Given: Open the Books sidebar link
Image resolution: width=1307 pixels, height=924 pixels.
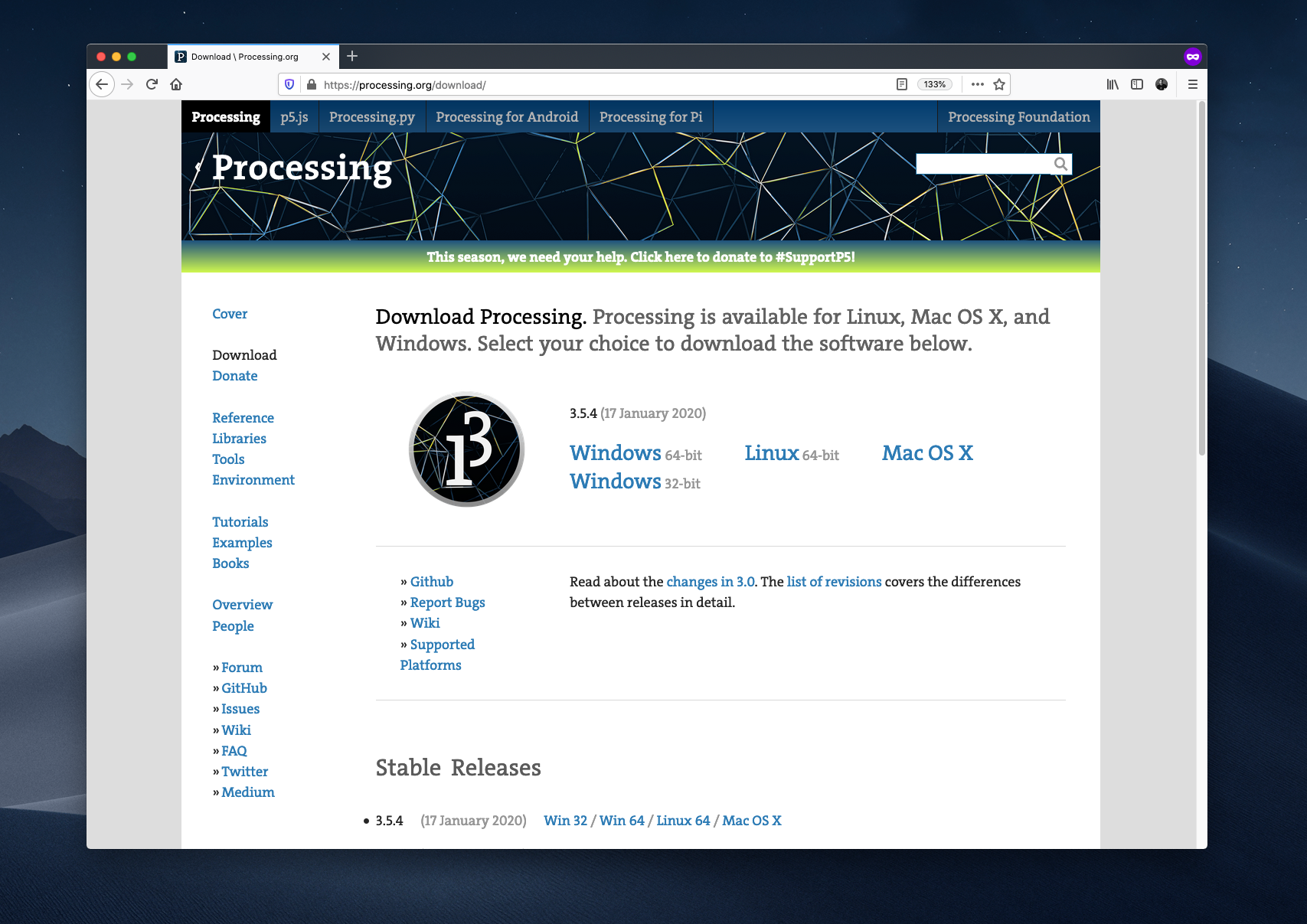Looking at the screenshot, I should coord(230,563).
